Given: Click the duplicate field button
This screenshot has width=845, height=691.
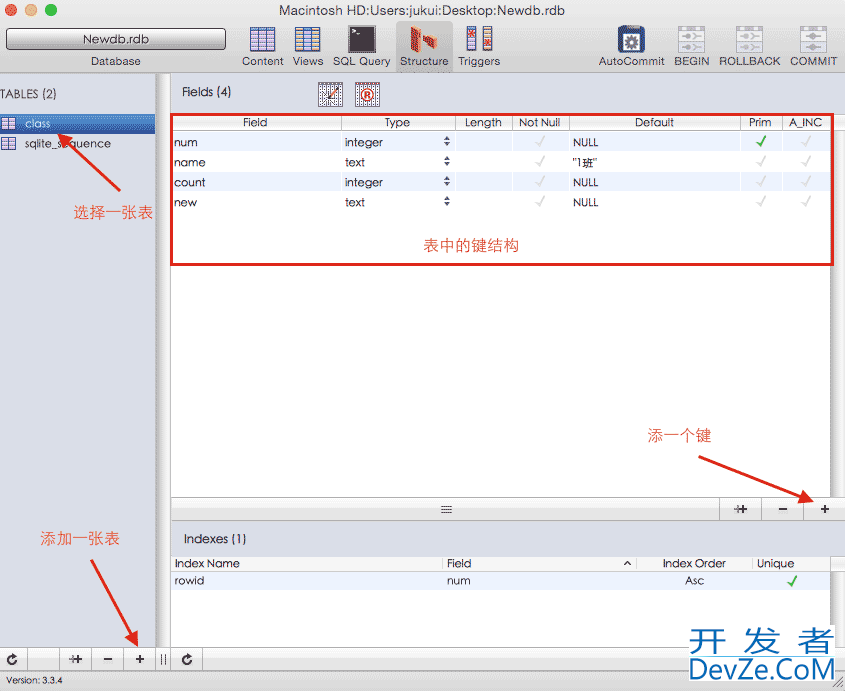Looking at the screenshot, I should (740, 509).
